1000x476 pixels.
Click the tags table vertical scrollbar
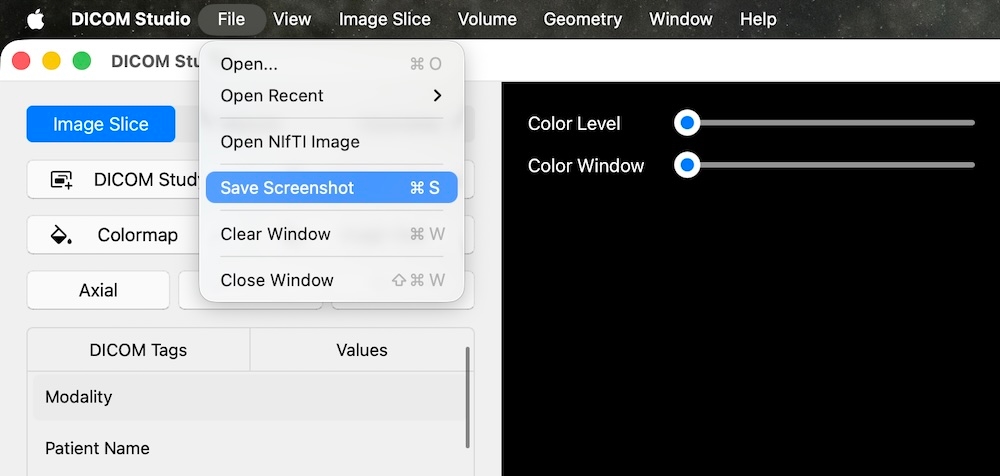[x=468, y=398]
